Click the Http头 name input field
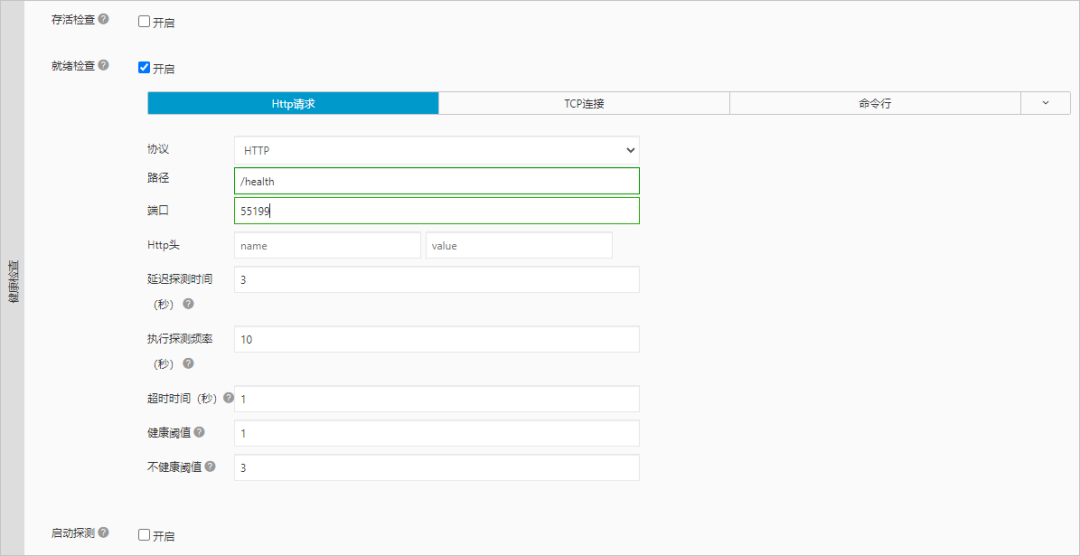Image resolution: width=1080 pixels, height=556 pixels. [327, 245]
